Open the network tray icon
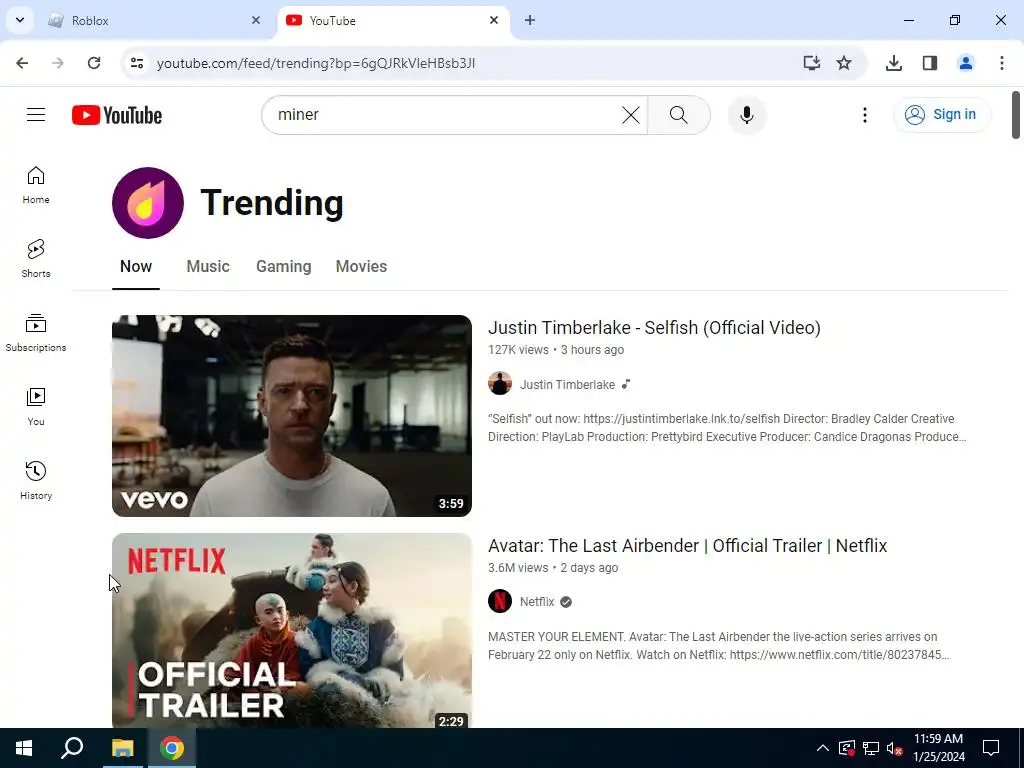1024x768 pixels. [x=871, y=748]
